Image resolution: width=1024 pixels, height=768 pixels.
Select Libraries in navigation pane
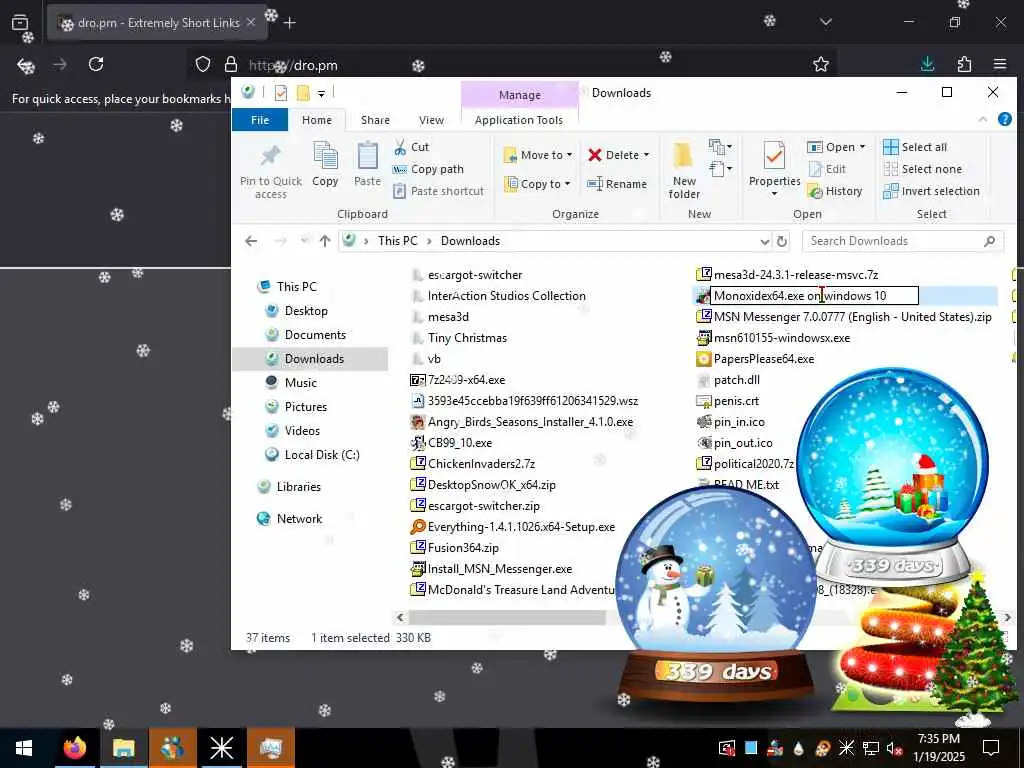point(298,487)
